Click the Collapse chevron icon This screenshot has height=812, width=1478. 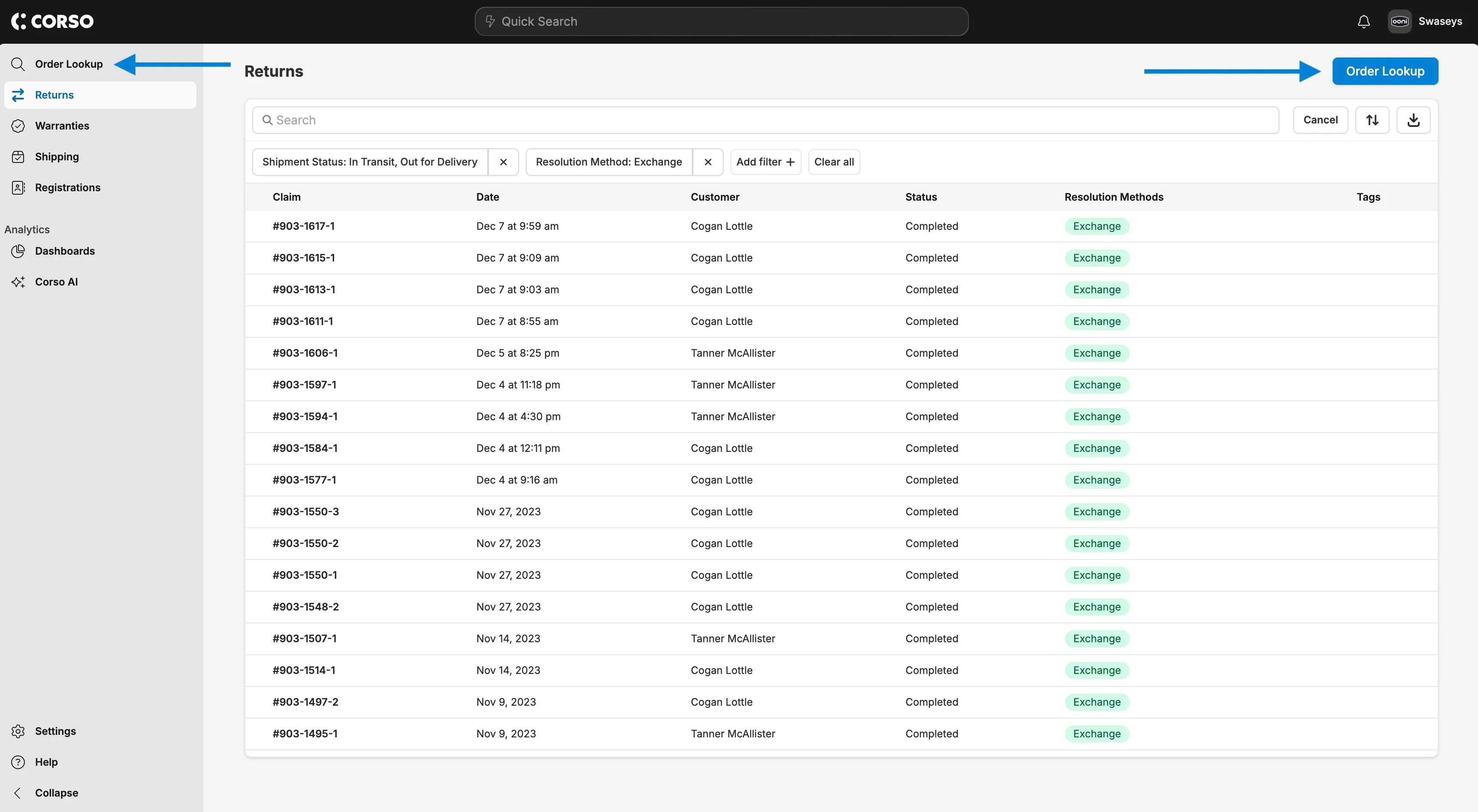coord(18,793)
